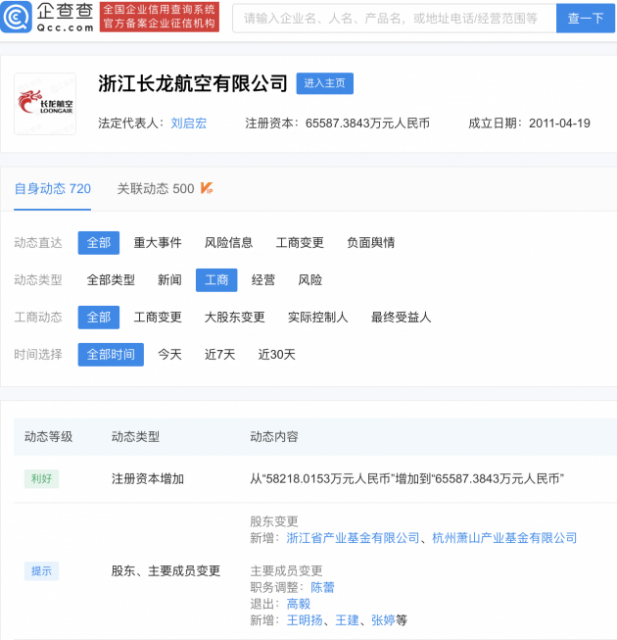Click the company name 浙江长龙航空有限公司
Screen dimensions: 617x640
coord(193,83)
